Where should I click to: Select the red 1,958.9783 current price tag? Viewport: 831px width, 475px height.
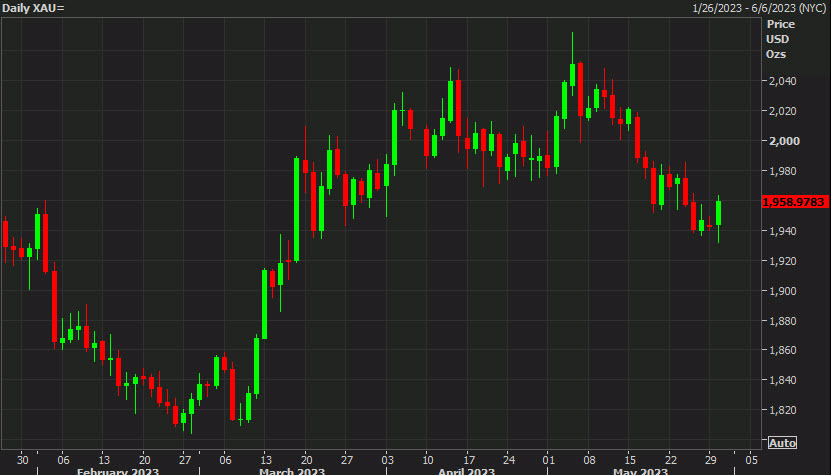(x=794, y=202)
